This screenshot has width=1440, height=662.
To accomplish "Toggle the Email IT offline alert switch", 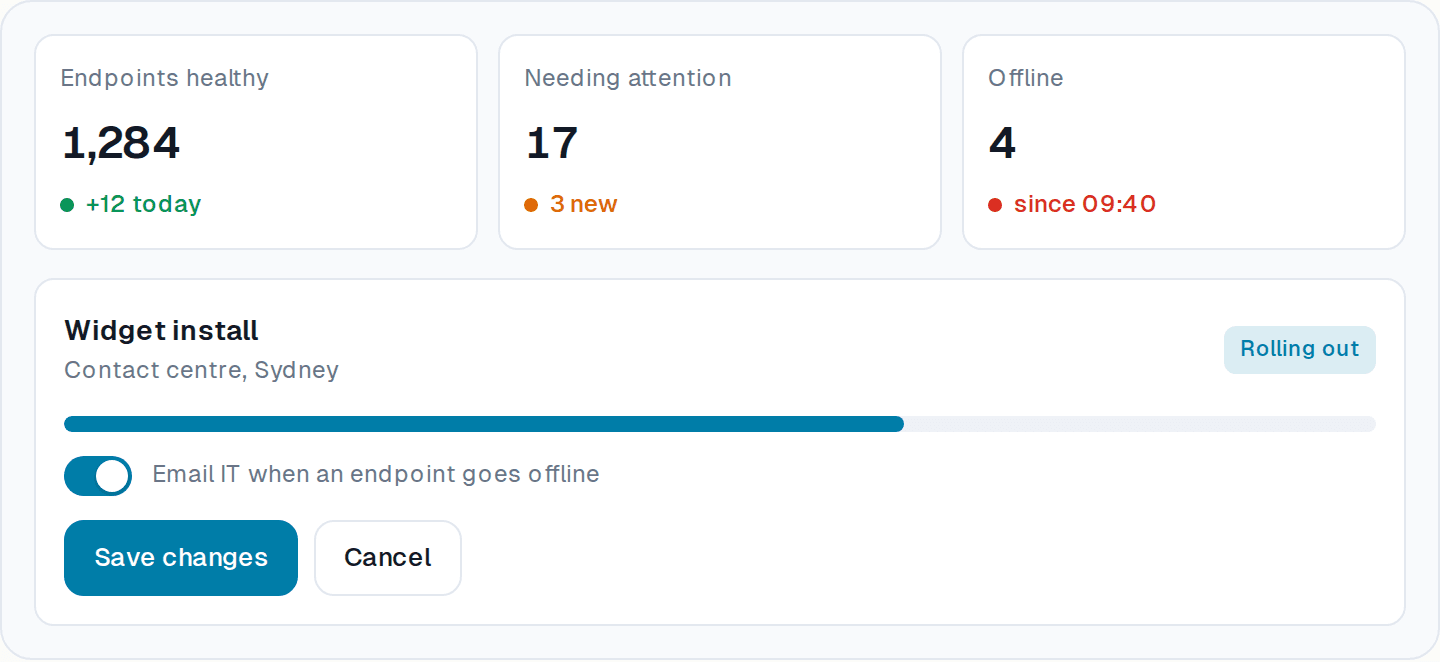I will pos(98,476).
